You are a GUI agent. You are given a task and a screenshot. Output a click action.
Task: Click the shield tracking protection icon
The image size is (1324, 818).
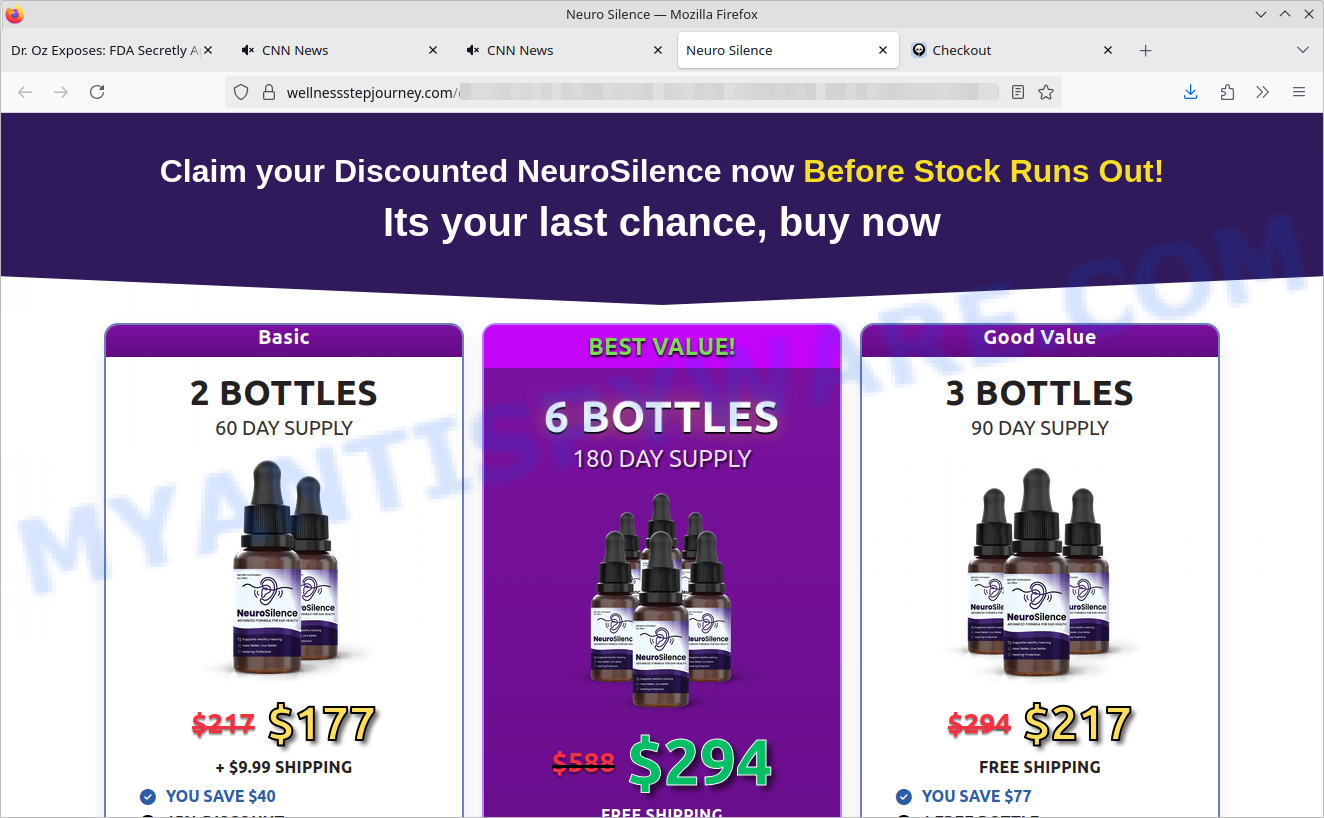[241, 92]
